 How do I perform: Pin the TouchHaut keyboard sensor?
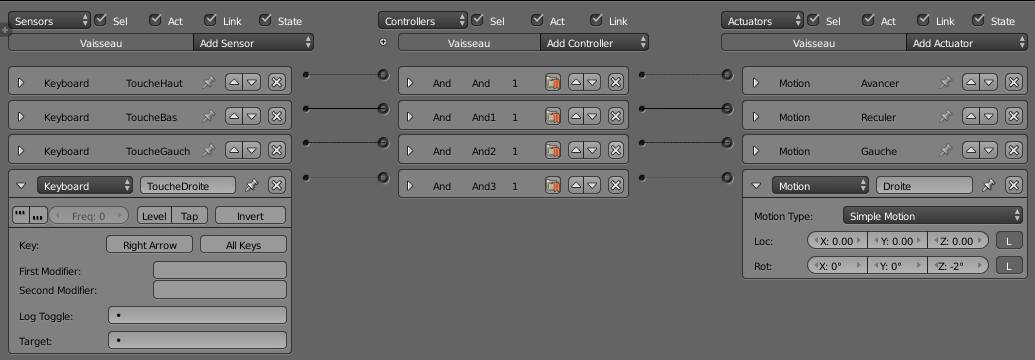[x=209, y=83]
